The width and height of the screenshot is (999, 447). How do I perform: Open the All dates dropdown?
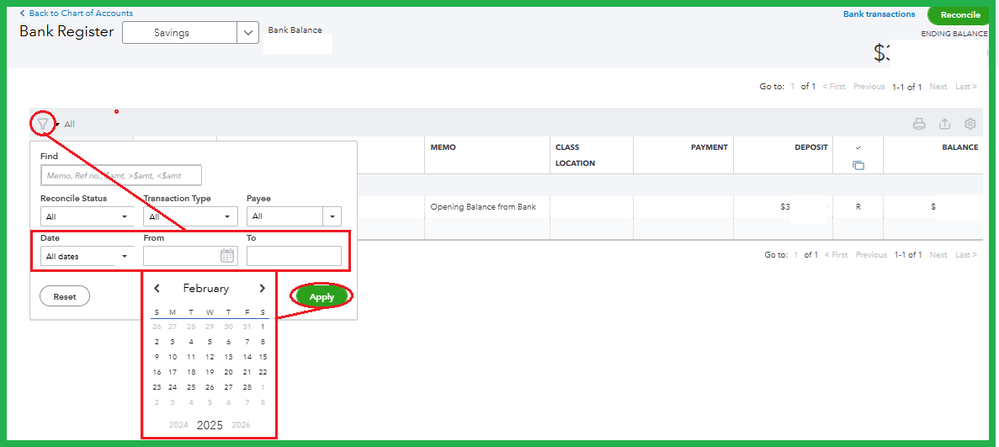(x=87, y=256)
